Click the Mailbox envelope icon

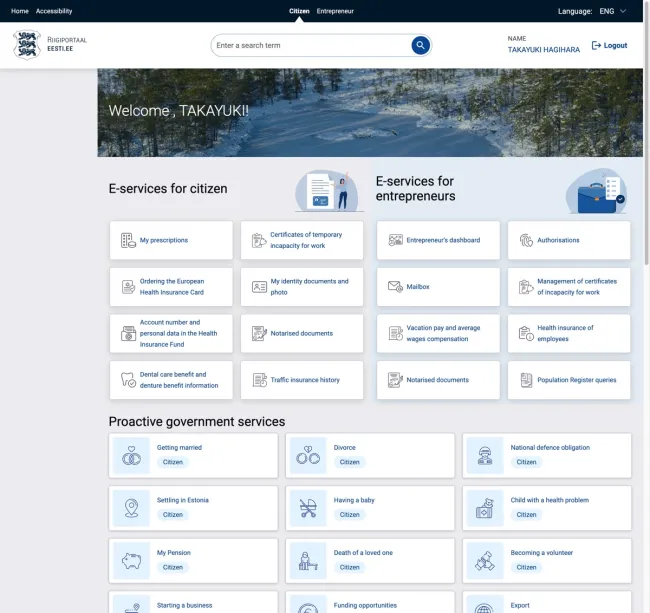[x=395, y=287]
